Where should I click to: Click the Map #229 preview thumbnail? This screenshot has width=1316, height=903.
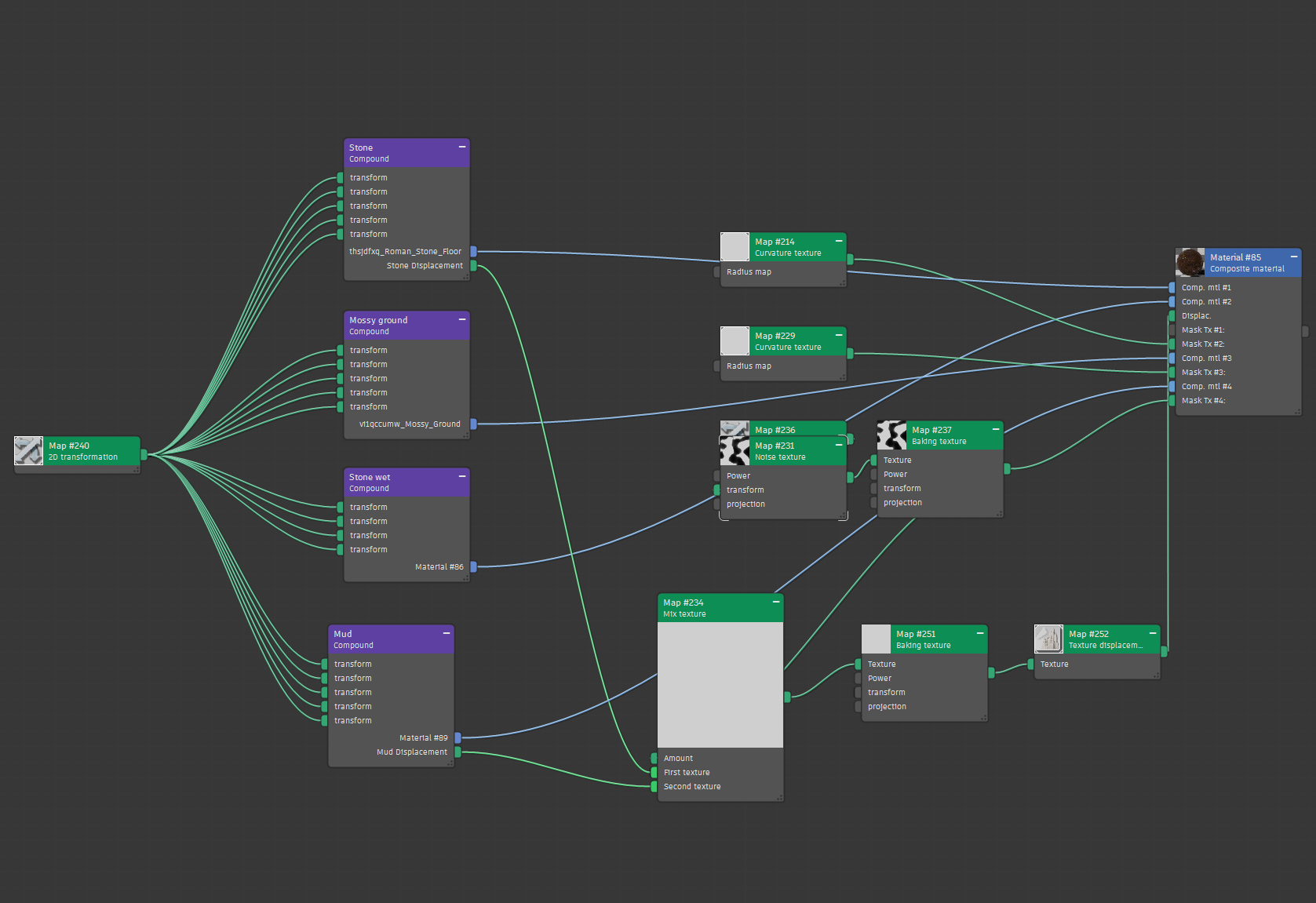point(735,341)
